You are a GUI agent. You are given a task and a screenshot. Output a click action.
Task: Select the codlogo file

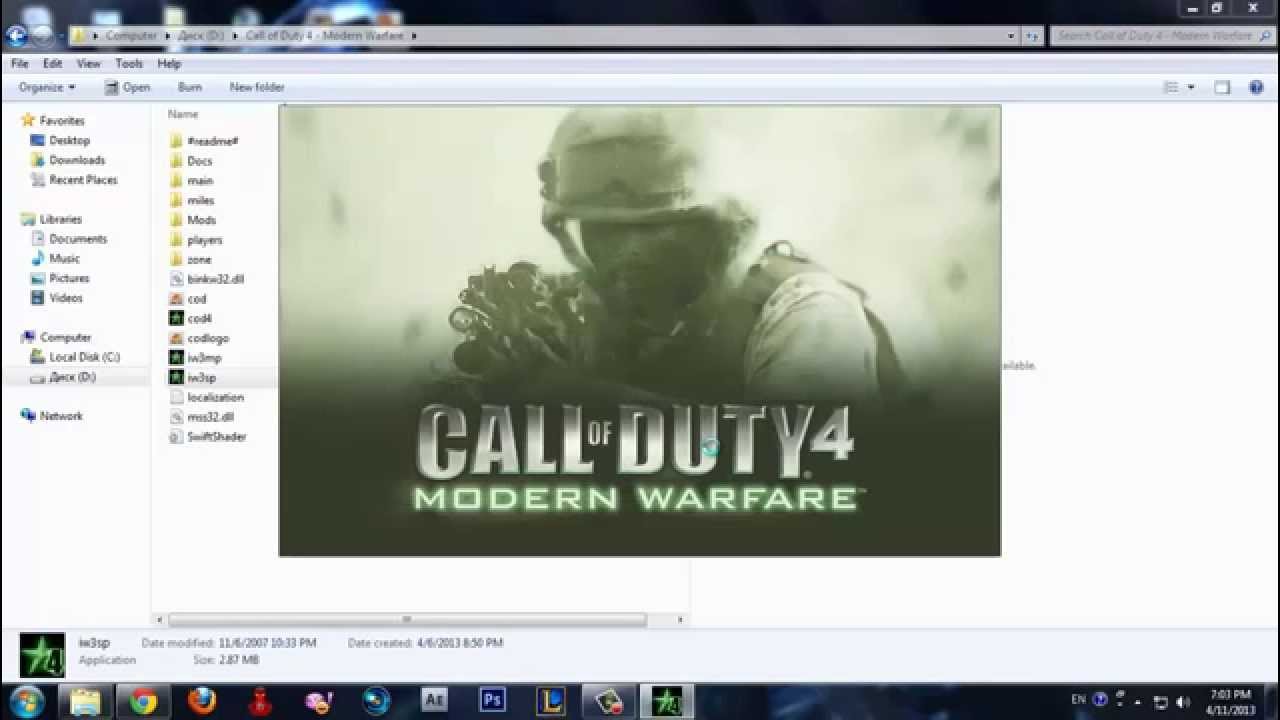pos(199,338)
